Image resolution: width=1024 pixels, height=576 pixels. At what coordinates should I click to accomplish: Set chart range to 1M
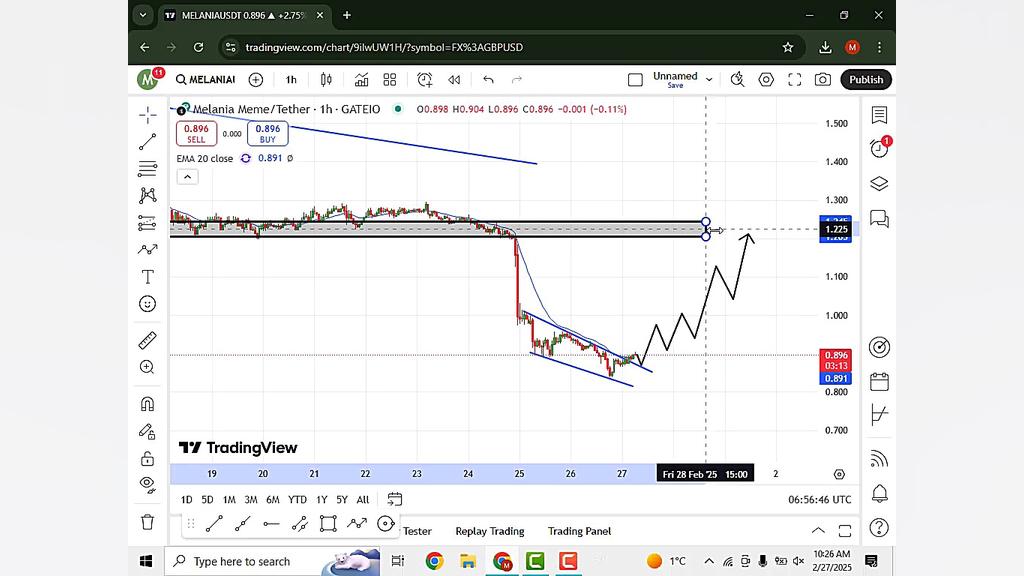[229, 500]
